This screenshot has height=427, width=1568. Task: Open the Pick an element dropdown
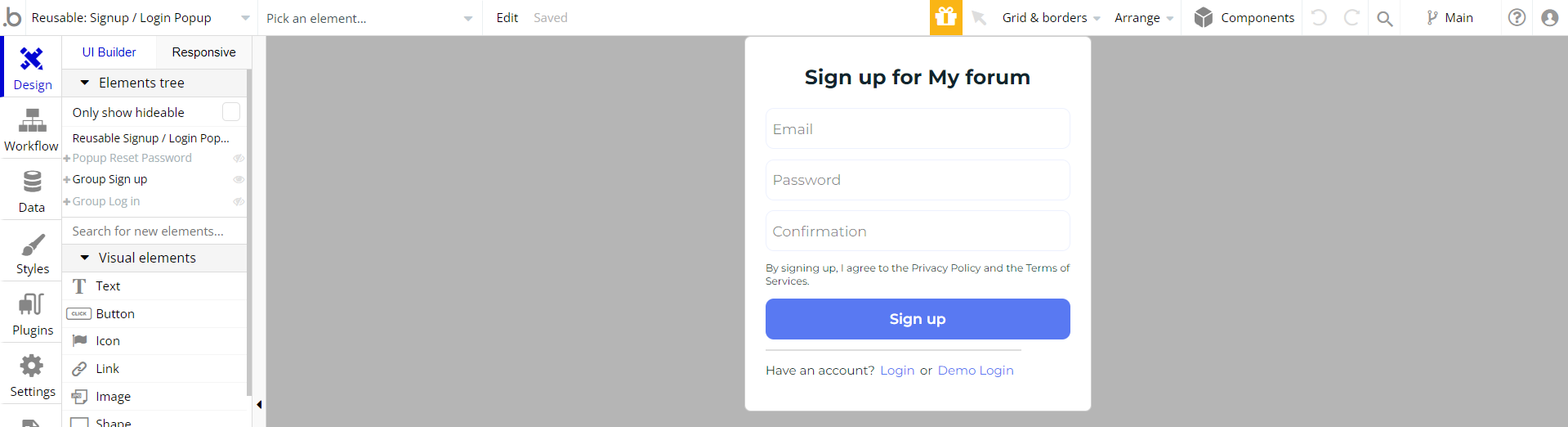370,18
